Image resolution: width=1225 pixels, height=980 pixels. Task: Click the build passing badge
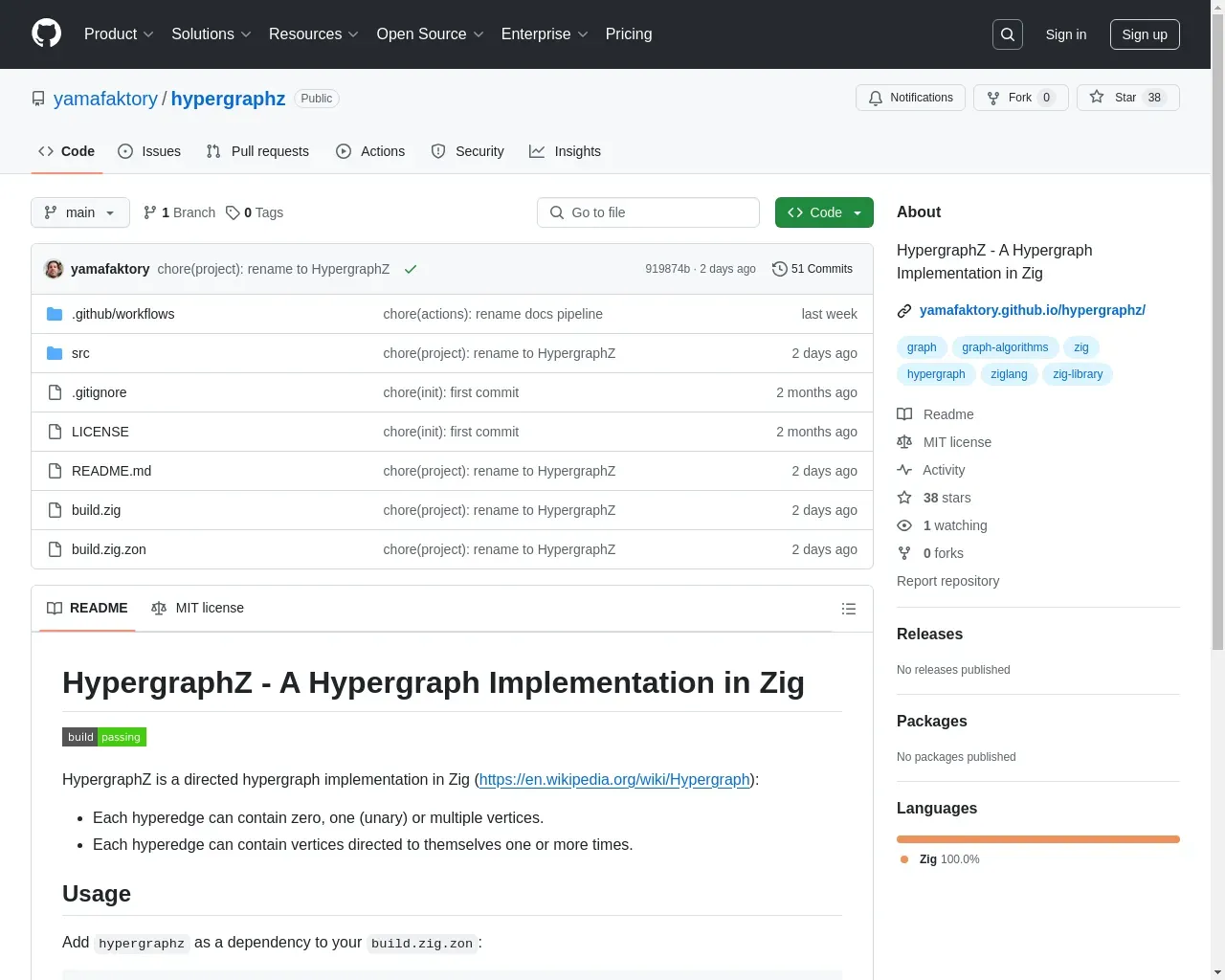[104, 737]
